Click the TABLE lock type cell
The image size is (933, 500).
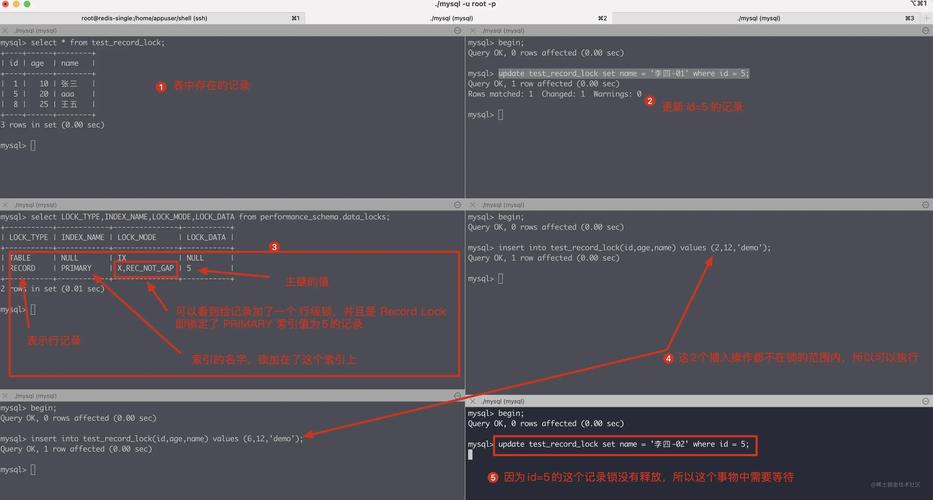coord(20,258)
